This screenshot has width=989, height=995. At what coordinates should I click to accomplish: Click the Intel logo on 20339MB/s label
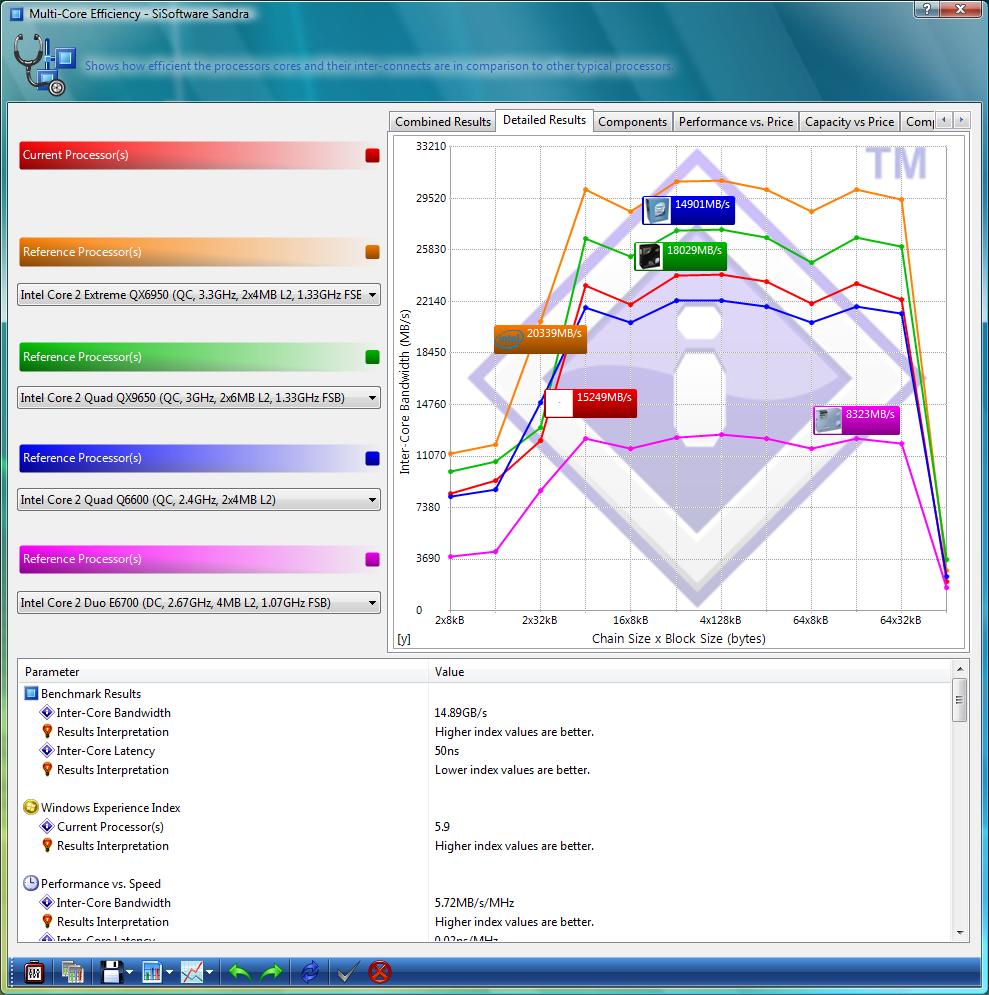click(x=509, y=339)
